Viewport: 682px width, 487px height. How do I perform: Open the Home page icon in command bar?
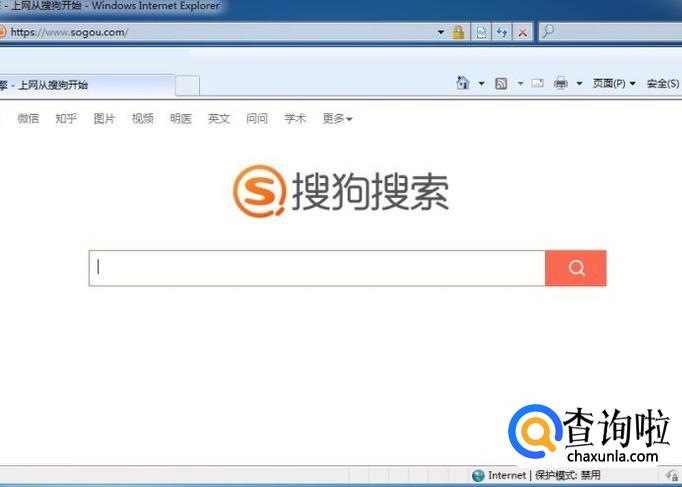463,82
